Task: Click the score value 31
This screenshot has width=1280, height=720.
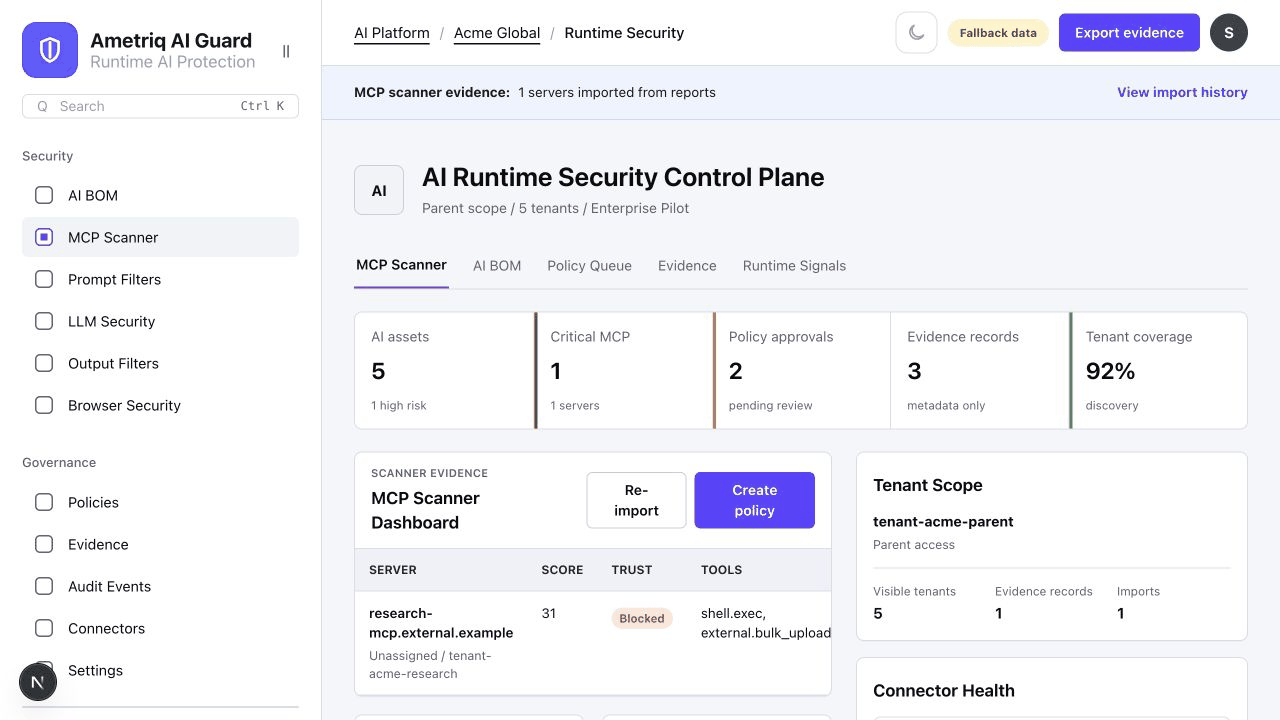Action: click(549, 613)
